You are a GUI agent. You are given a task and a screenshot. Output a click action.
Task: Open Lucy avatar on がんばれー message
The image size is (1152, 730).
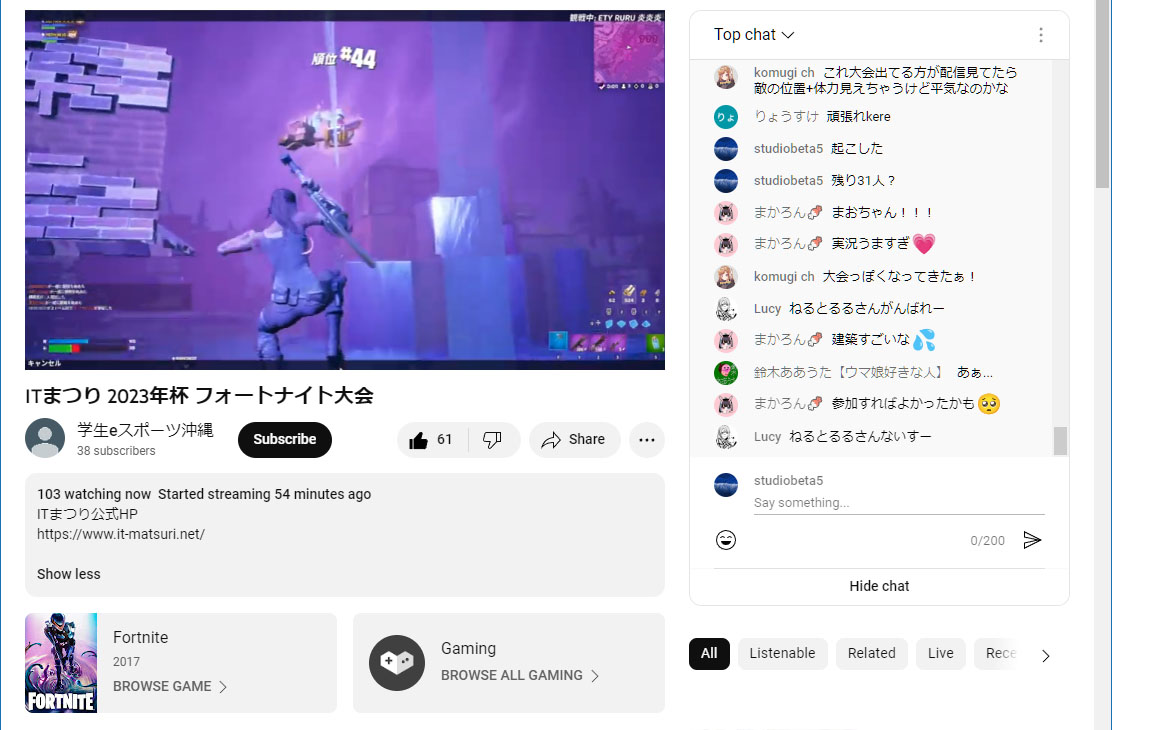click(x=726, y=308)
